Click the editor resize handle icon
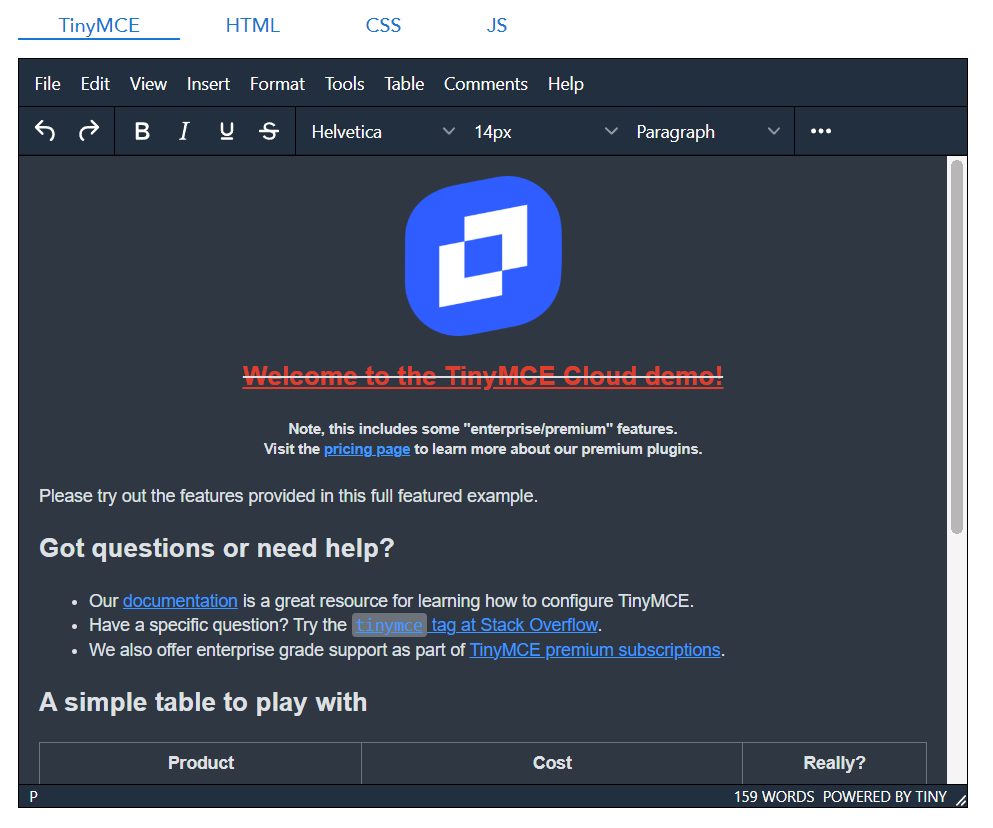 (x=960, y=799)
